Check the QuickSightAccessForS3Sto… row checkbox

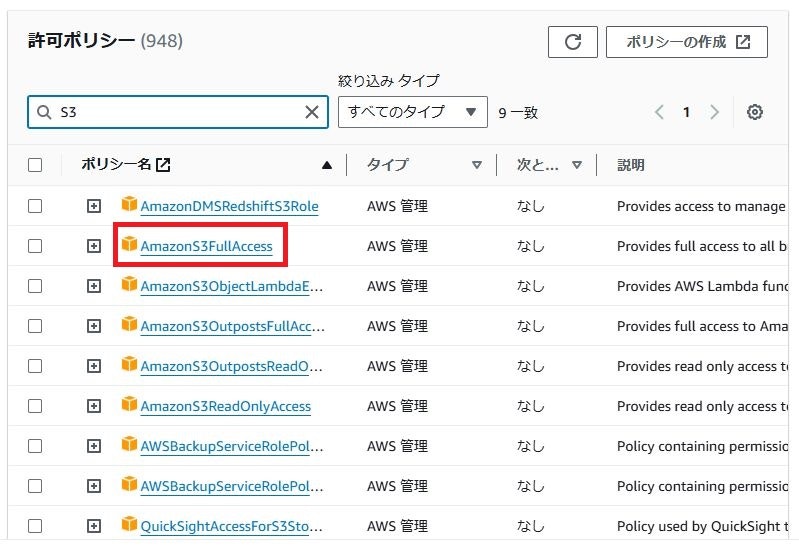click(x=35, y=525)
